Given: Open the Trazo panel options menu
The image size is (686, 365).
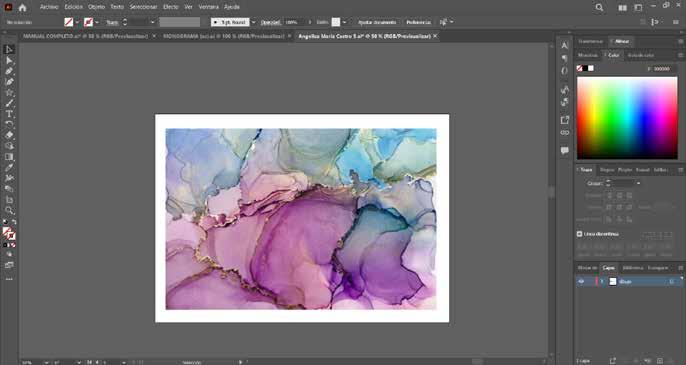Looking at the screenshot, I should tap(680, 170).
